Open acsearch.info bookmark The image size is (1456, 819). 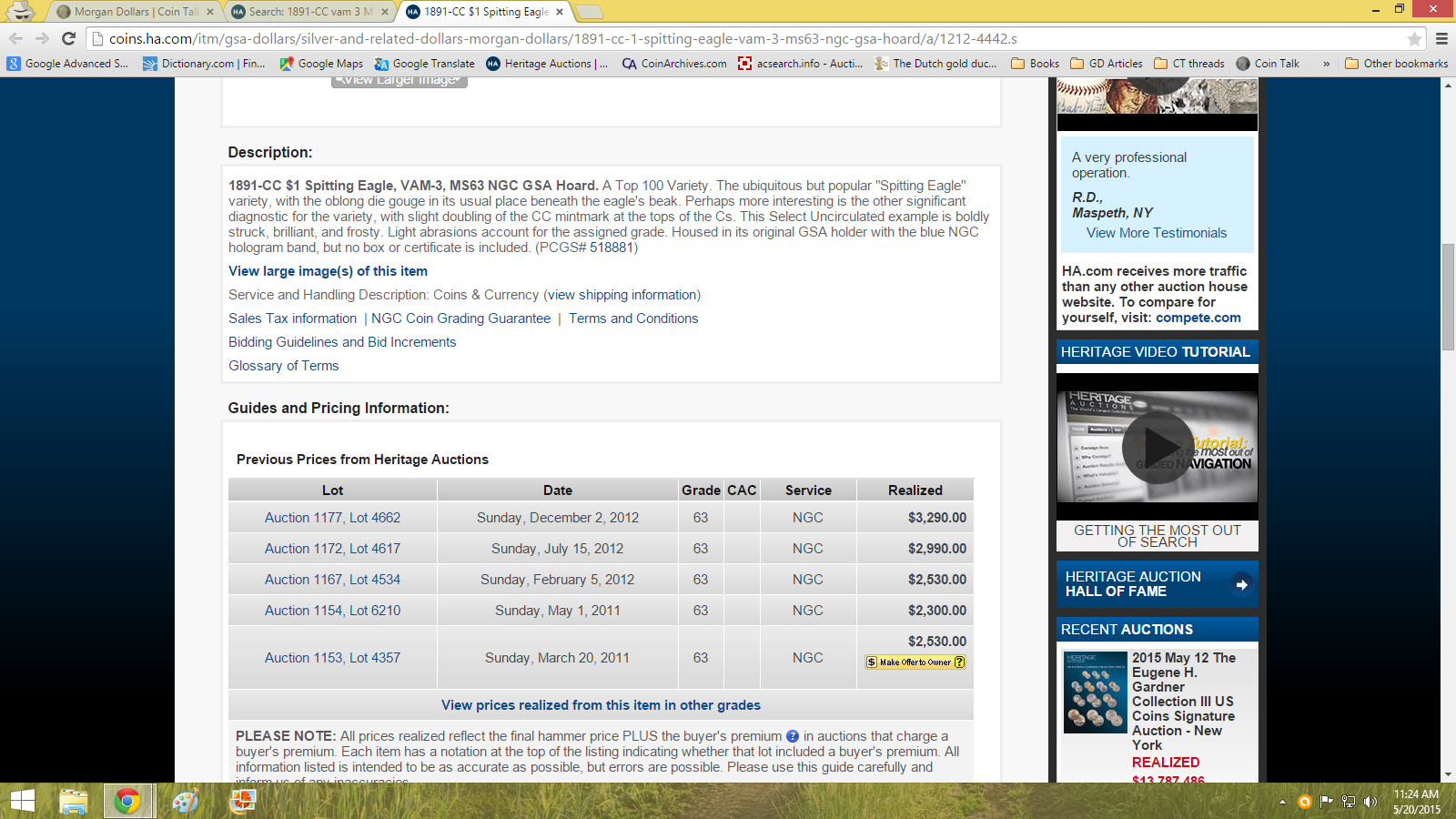801,64
